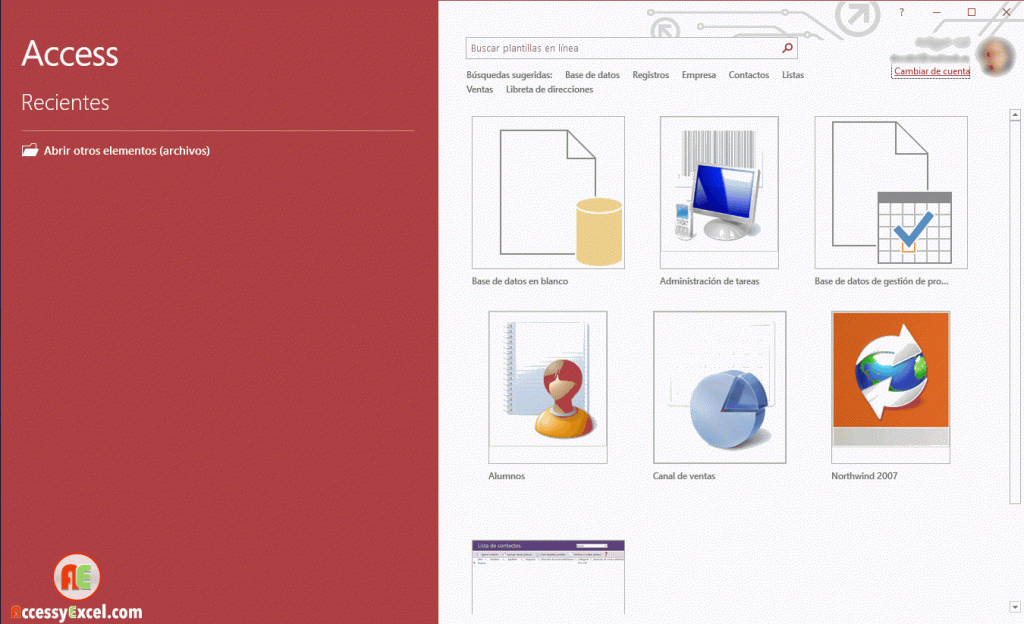The height and width of the screenshot is (624, 1024).
Task: Choose the Contactos search suggestion
Action: [x=748, y=74]
